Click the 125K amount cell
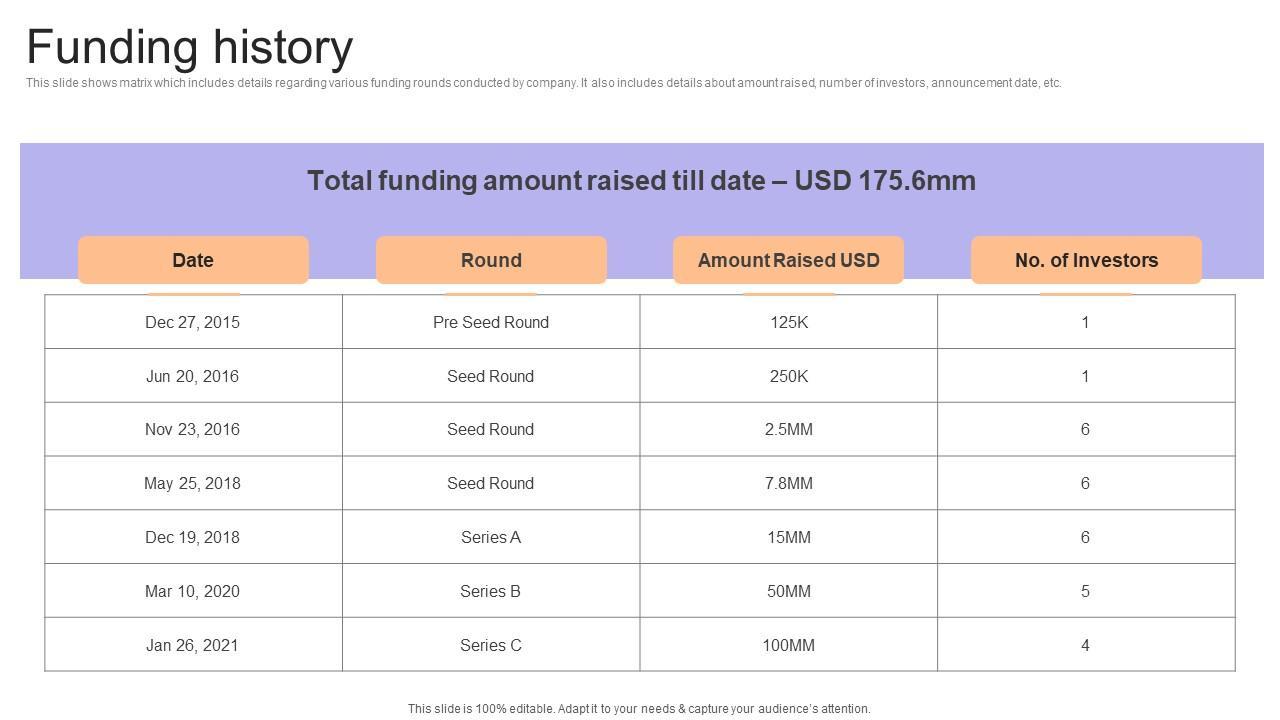The height and width of the screenshot is (720, 1280). [788, 322]
